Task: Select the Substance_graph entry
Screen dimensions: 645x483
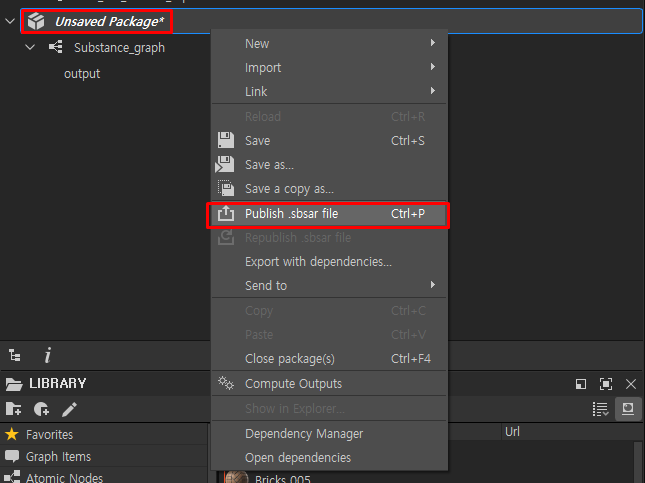Action: [x=119, y=48]
